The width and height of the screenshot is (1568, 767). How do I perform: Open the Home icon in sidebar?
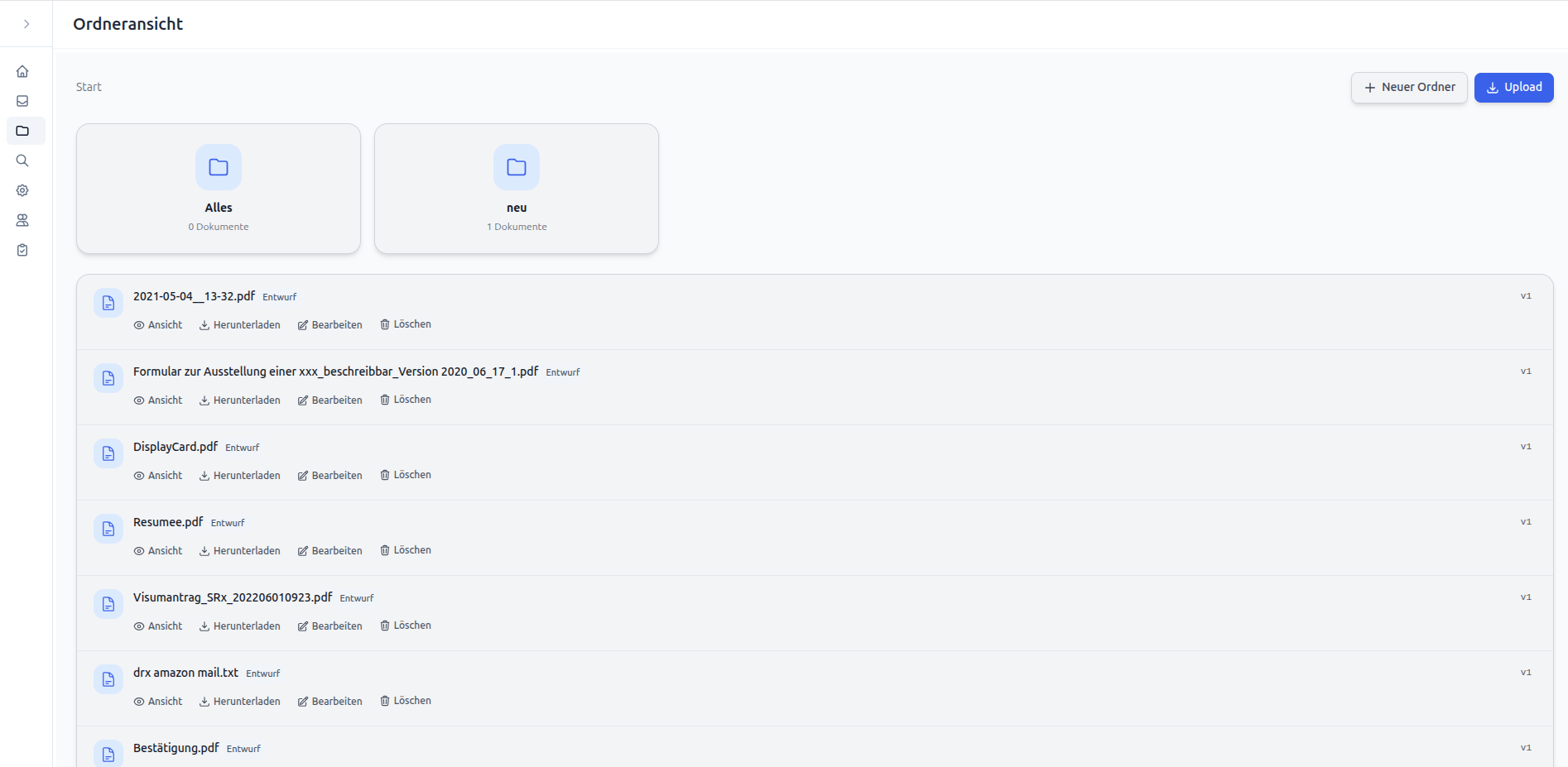coord(22,71)
